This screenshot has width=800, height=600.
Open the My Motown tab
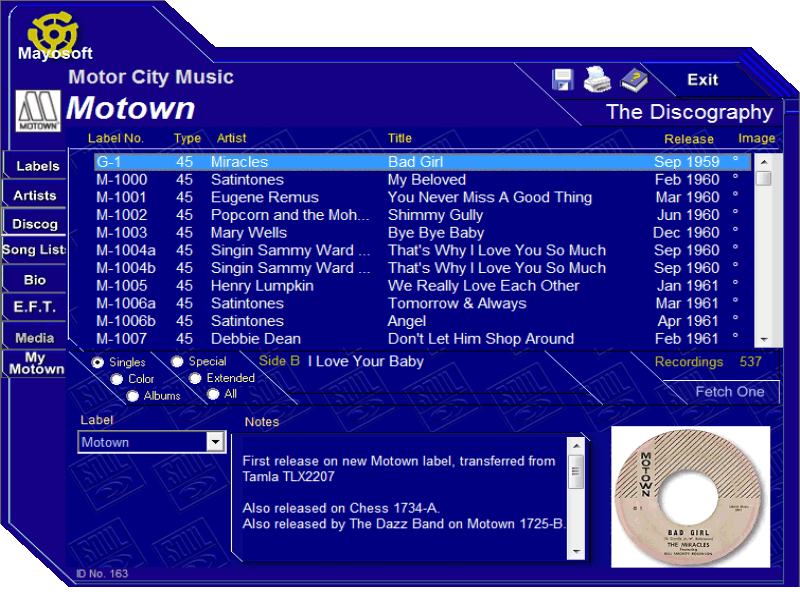coord(36,363)
